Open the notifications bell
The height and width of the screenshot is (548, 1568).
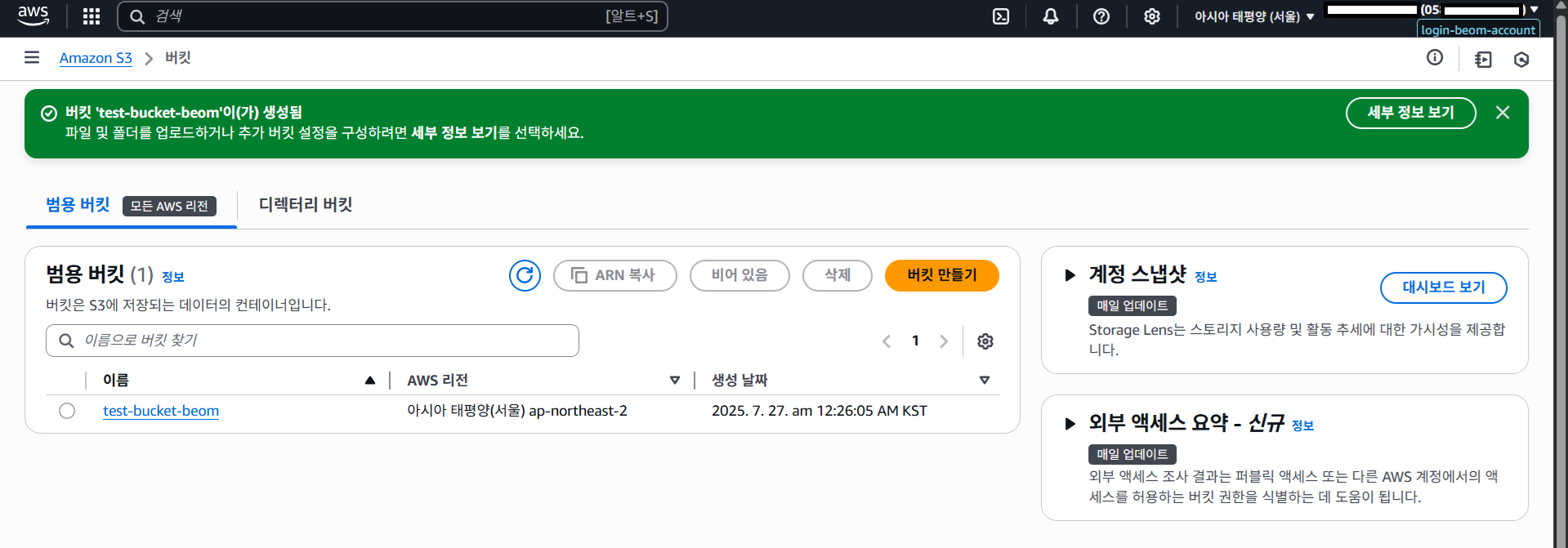point(1051,16)
